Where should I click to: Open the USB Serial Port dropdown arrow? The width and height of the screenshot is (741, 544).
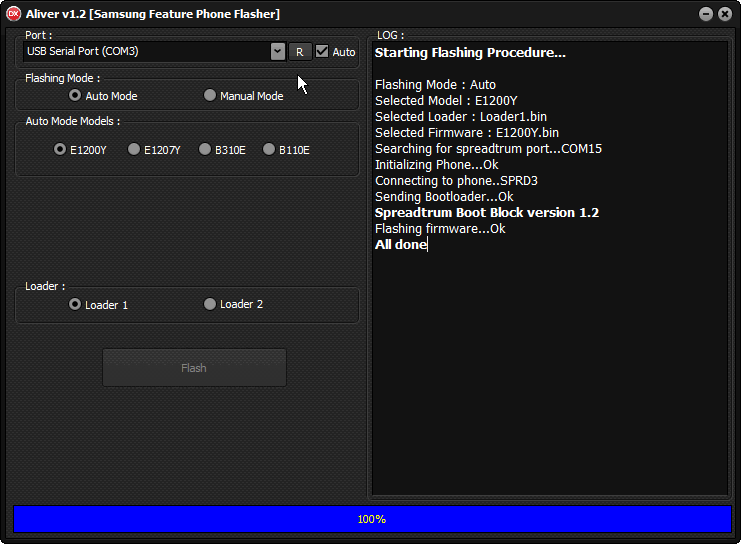[x=278, y=52]
